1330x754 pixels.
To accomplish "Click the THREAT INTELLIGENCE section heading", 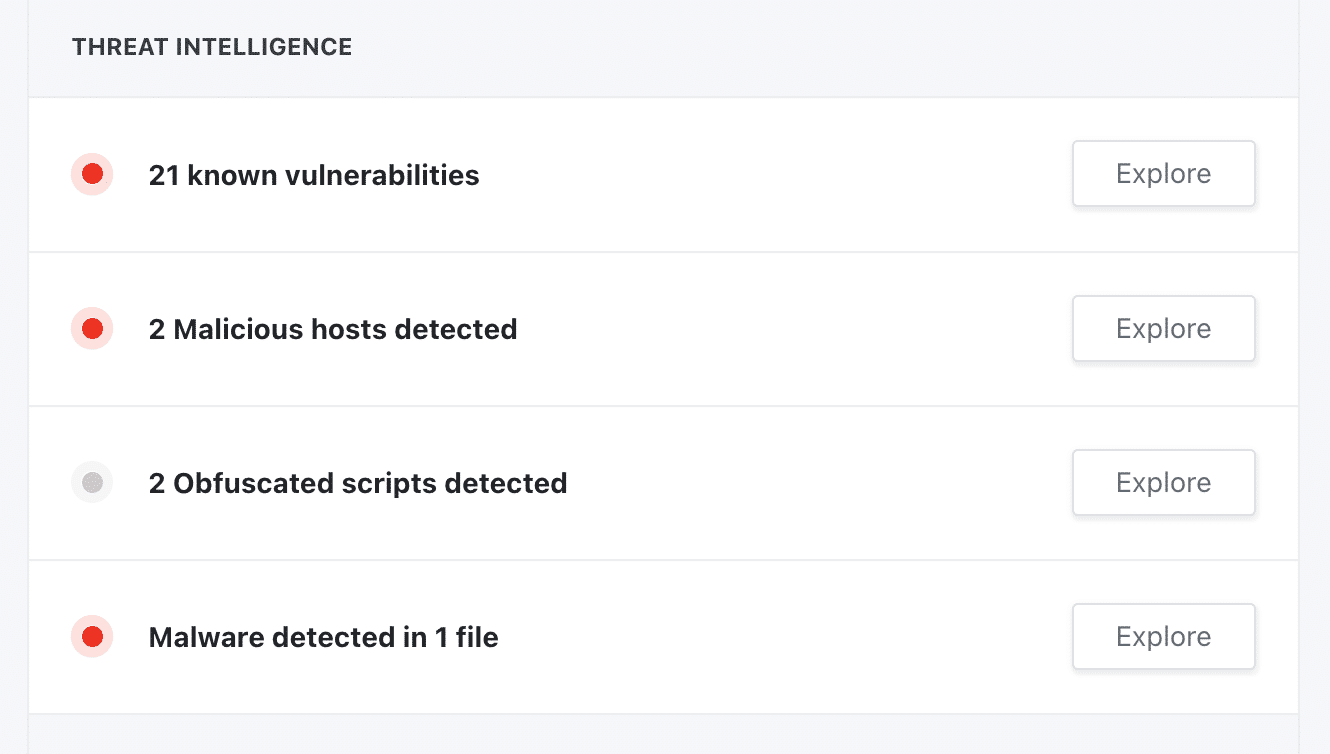I will coord(212,47).
